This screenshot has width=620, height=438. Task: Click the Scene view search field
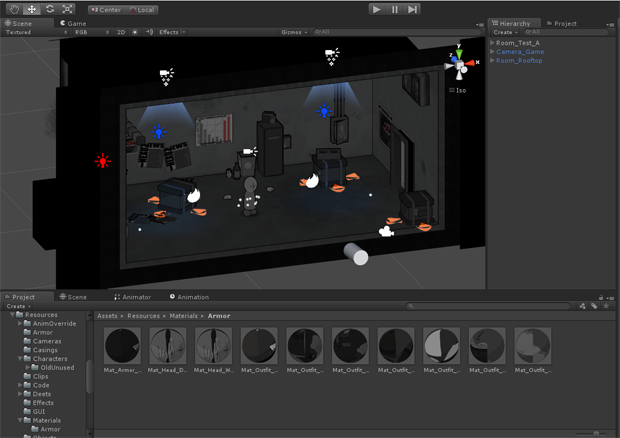[x=397, y=32]
